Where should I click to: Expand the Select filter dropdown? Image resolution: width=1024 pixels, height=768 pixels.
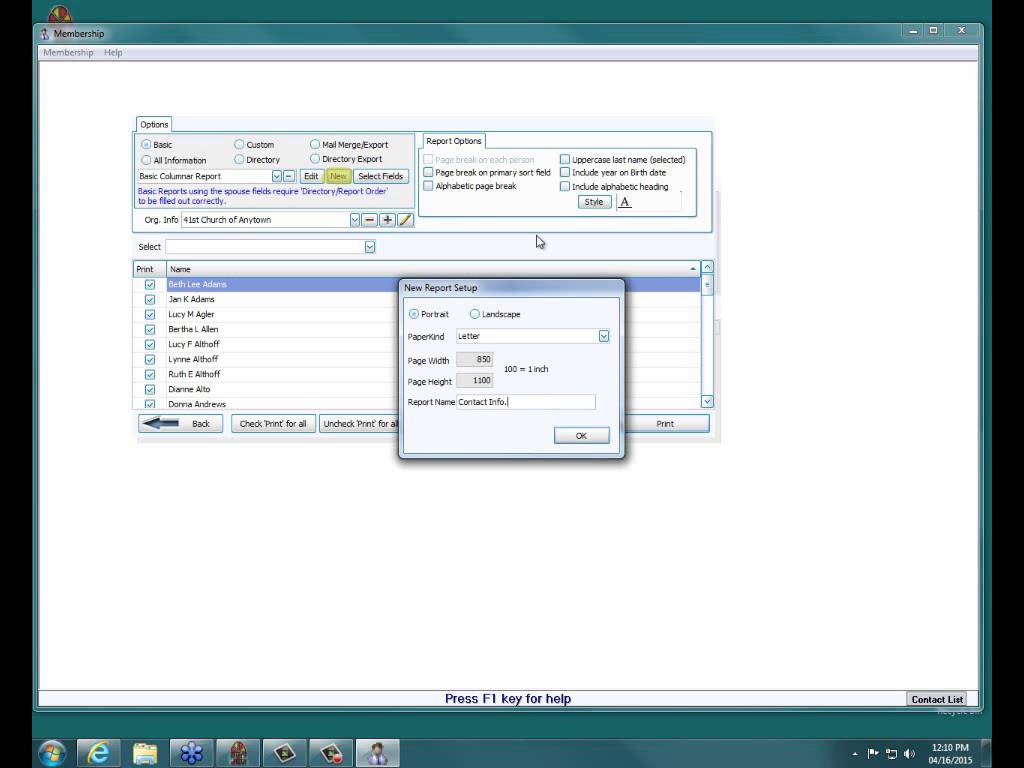[x=369, y=247]
